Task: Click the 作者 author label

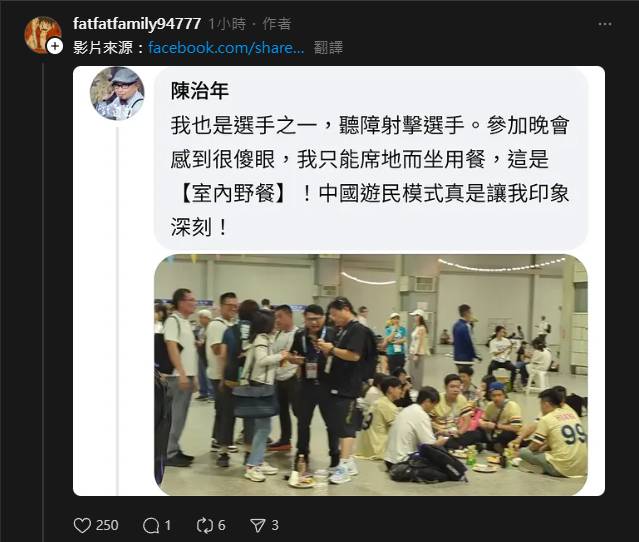Action: 277,24
